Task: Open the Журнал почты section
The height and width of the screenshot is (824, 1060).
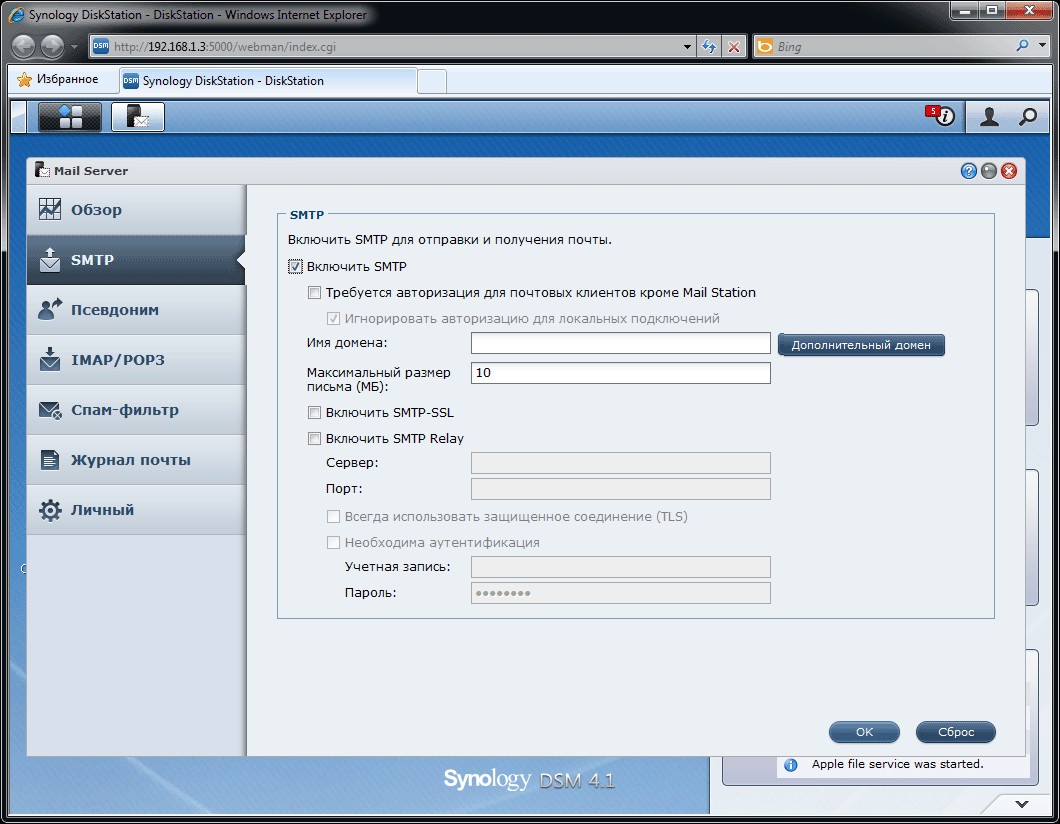Action: (x=136, y=460)
